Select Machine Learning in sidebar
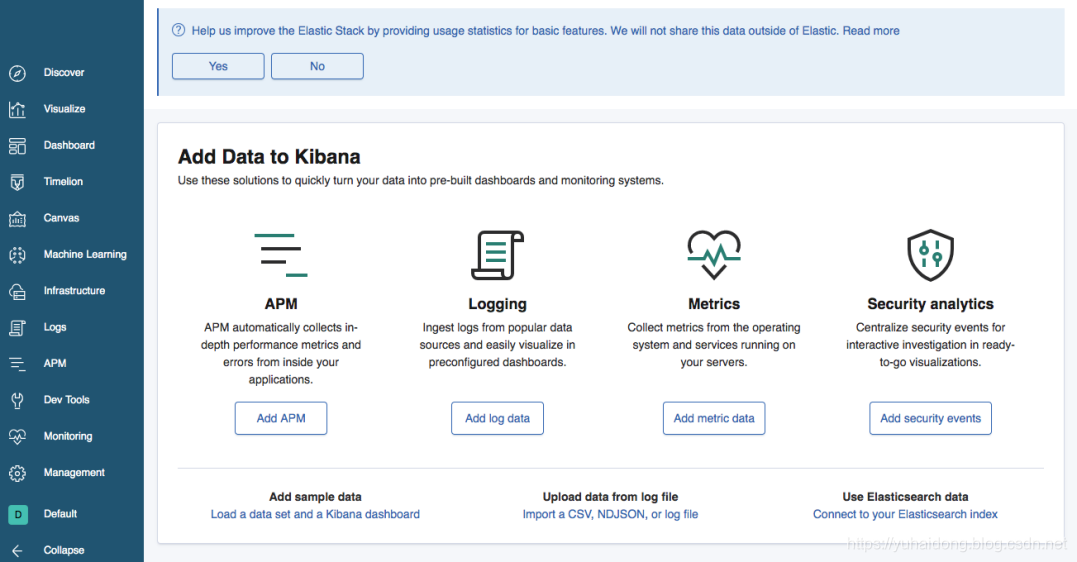This screenshot has height=562, width=1077. (85, 254)
